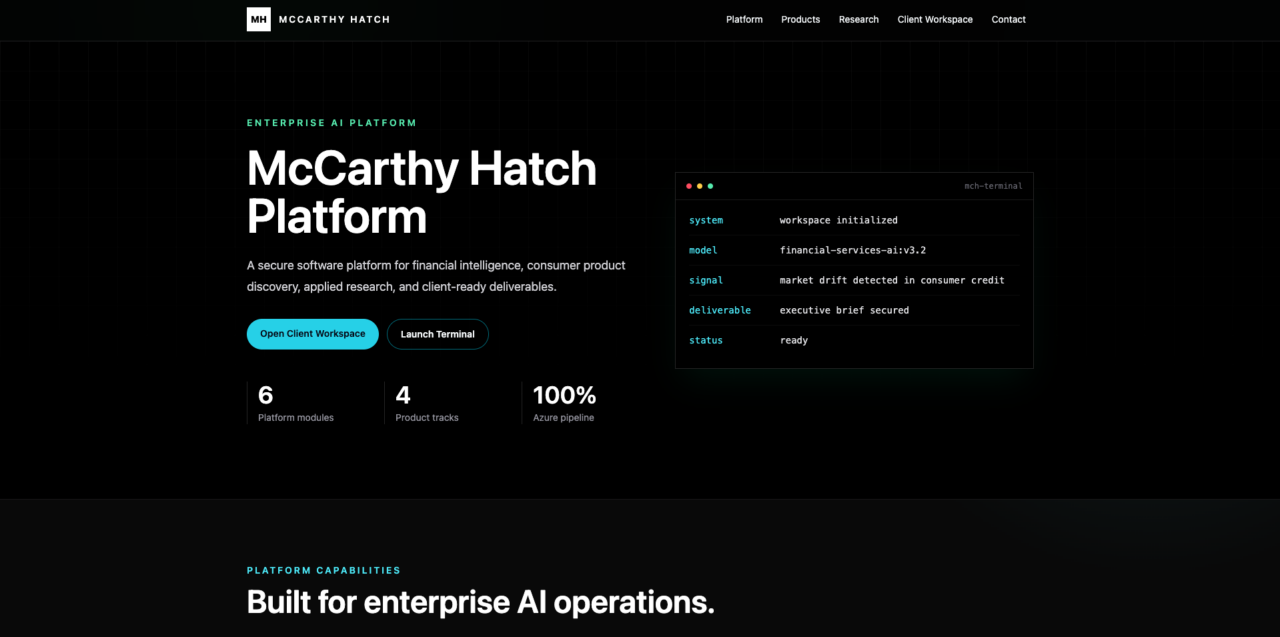This screenshot has width=1280, height=637.
Task: Click the 'ready' status value
Action: pyautogui.click(x=794, y=340)
